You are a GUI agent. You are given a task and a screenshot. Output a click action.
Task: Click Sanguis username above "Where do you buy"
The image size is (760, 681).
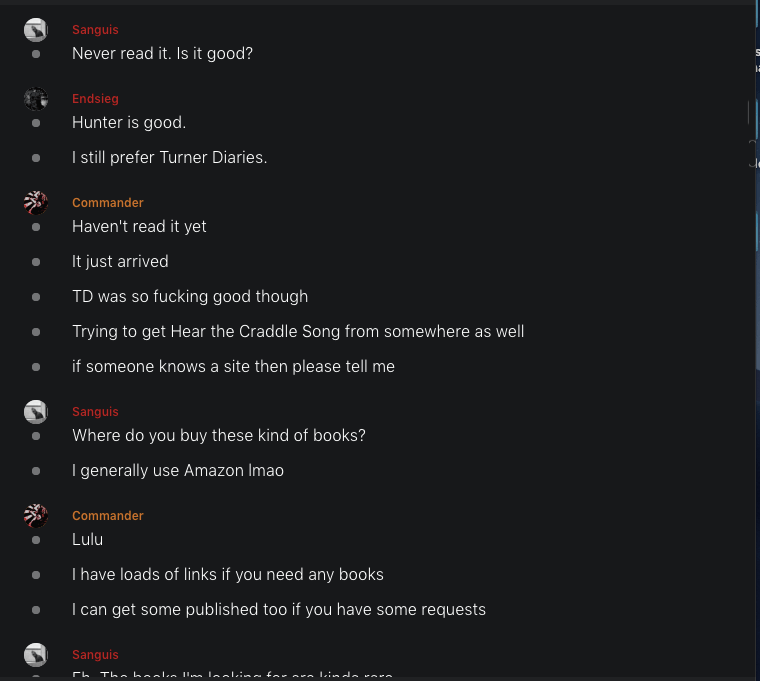coord(95,412)
